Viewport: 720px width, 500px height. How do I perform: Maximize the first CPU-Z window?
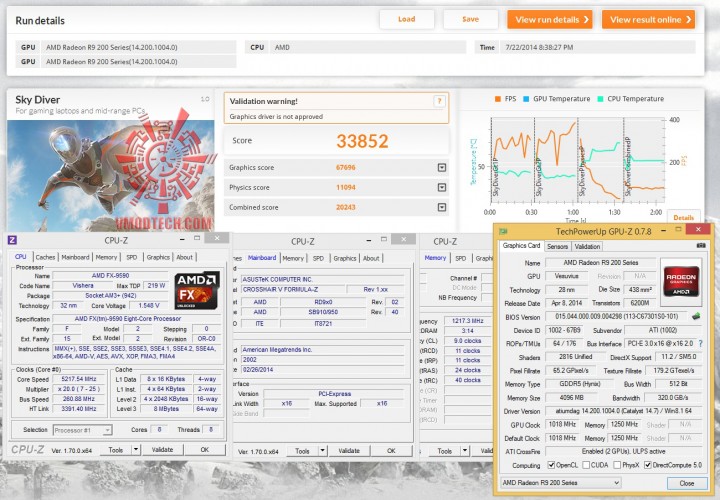(197, 238)
